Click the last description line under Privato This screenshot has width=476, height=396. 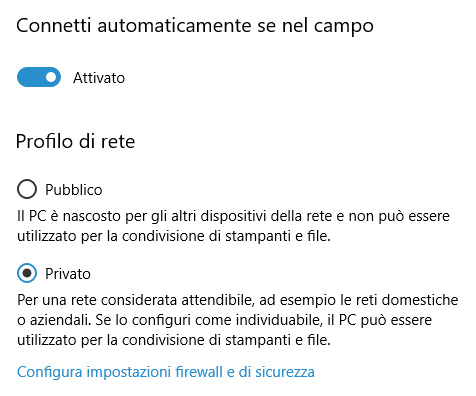coord(174,340)
